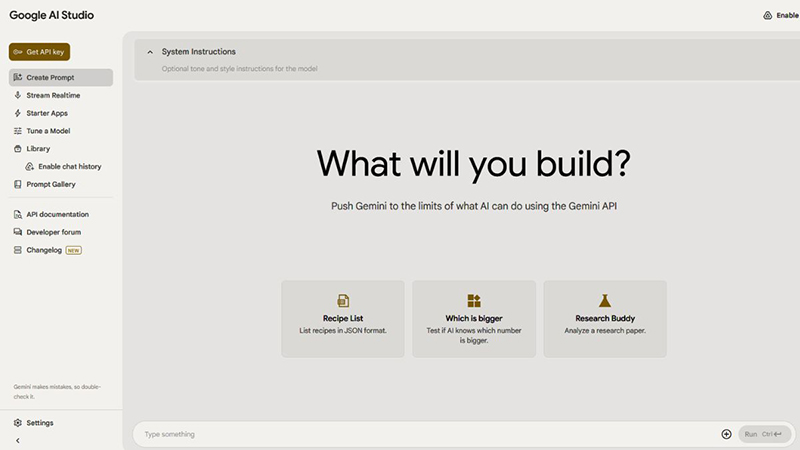Click the Tune a Model sliders icon
Image resolution: width=800 pixels, height=450 pixels.
pyautogui.click(x=18, y=131)
